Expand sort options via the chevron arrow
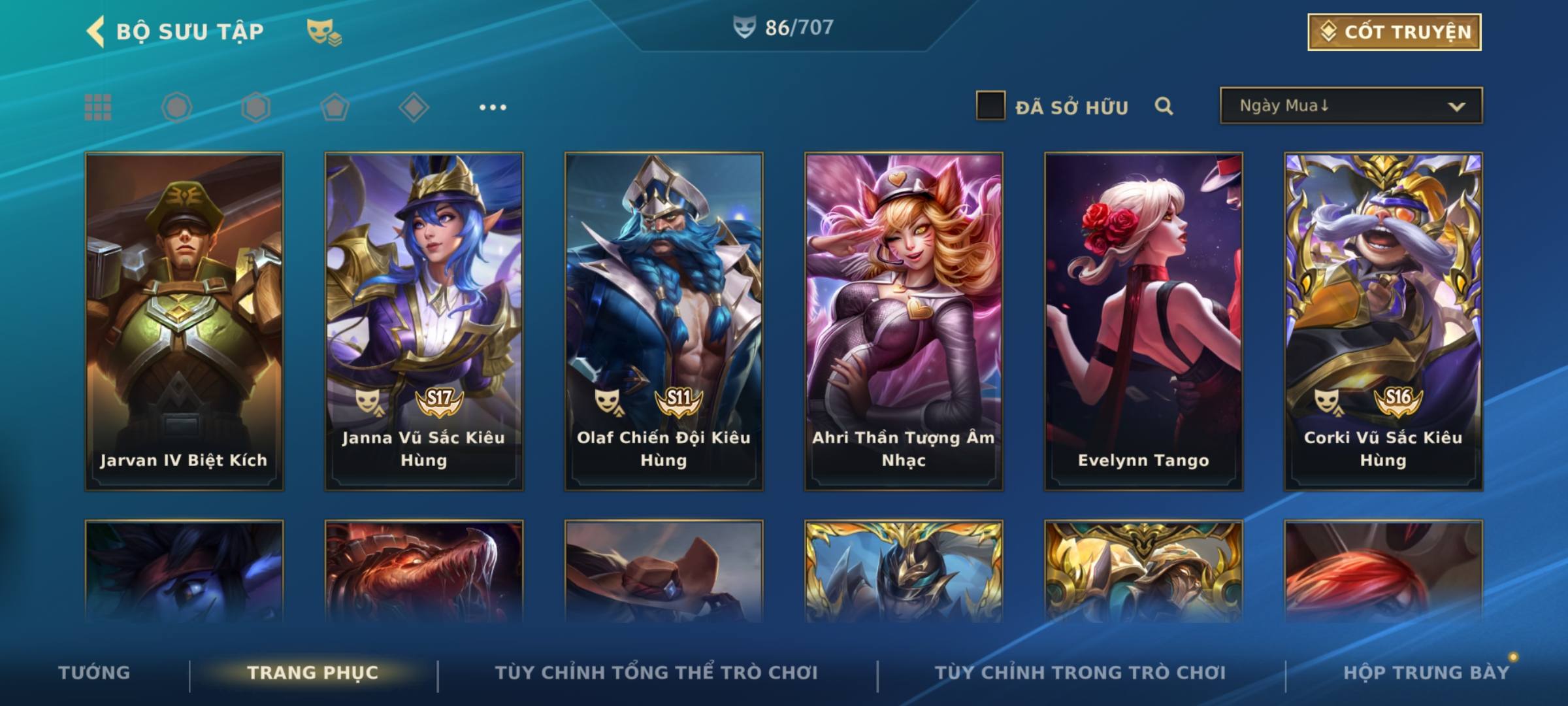Screen dimensions: 1568x706 [1456, 107]
